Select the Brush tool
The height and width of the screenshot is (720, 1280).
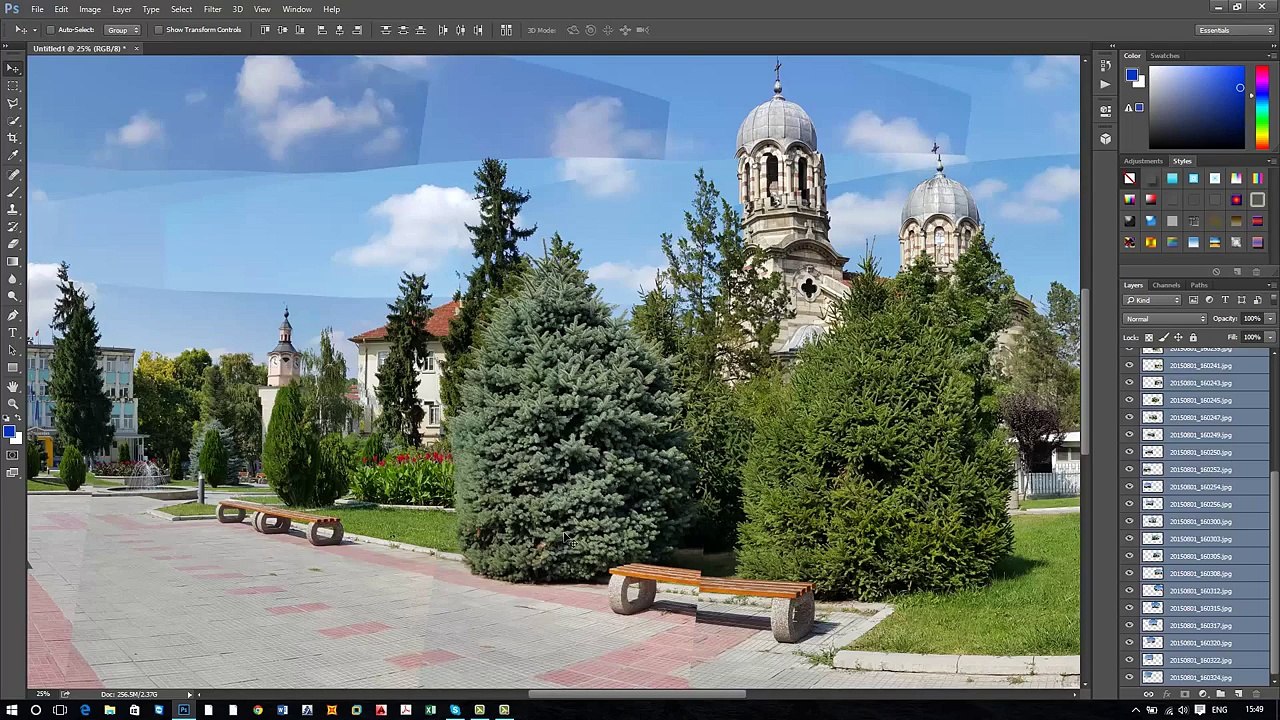[x=13, y=191]
